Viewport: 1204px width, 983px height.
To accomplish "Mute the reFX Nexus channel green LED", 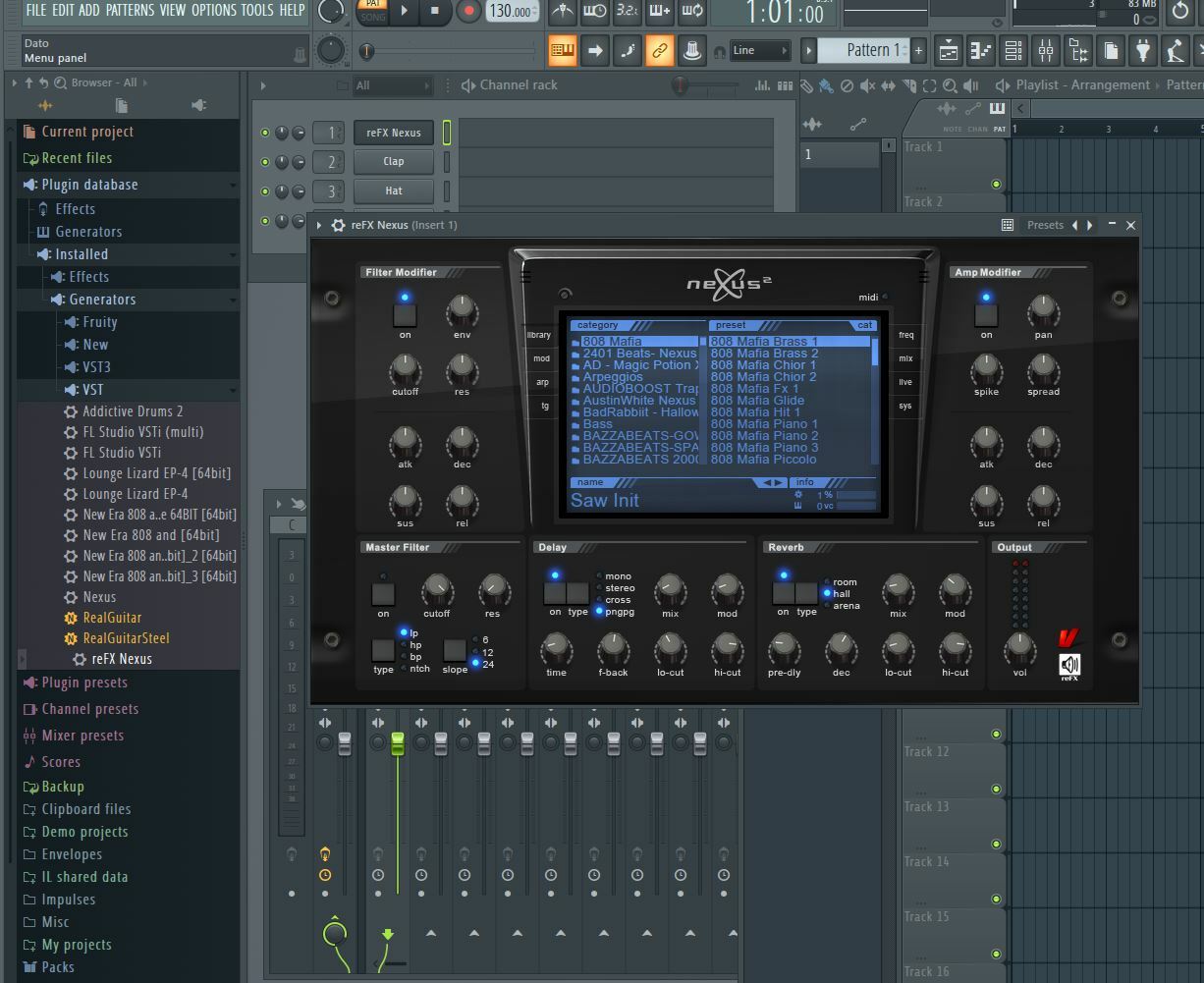I will point(265,133).
